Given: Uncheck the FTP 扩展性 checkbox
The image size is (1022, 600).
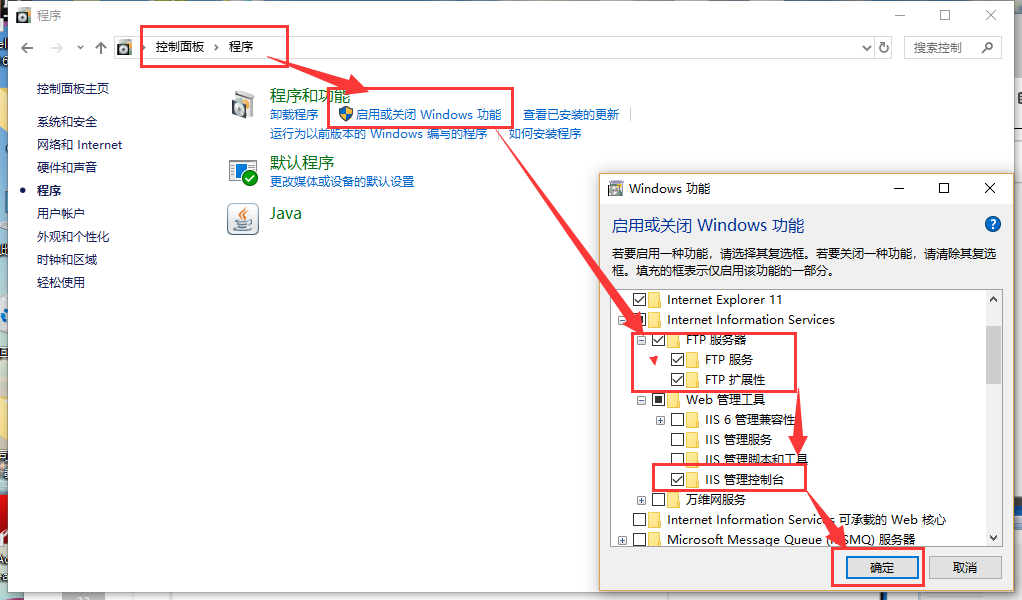Looking at the screenshot, I should coord(677,380).
